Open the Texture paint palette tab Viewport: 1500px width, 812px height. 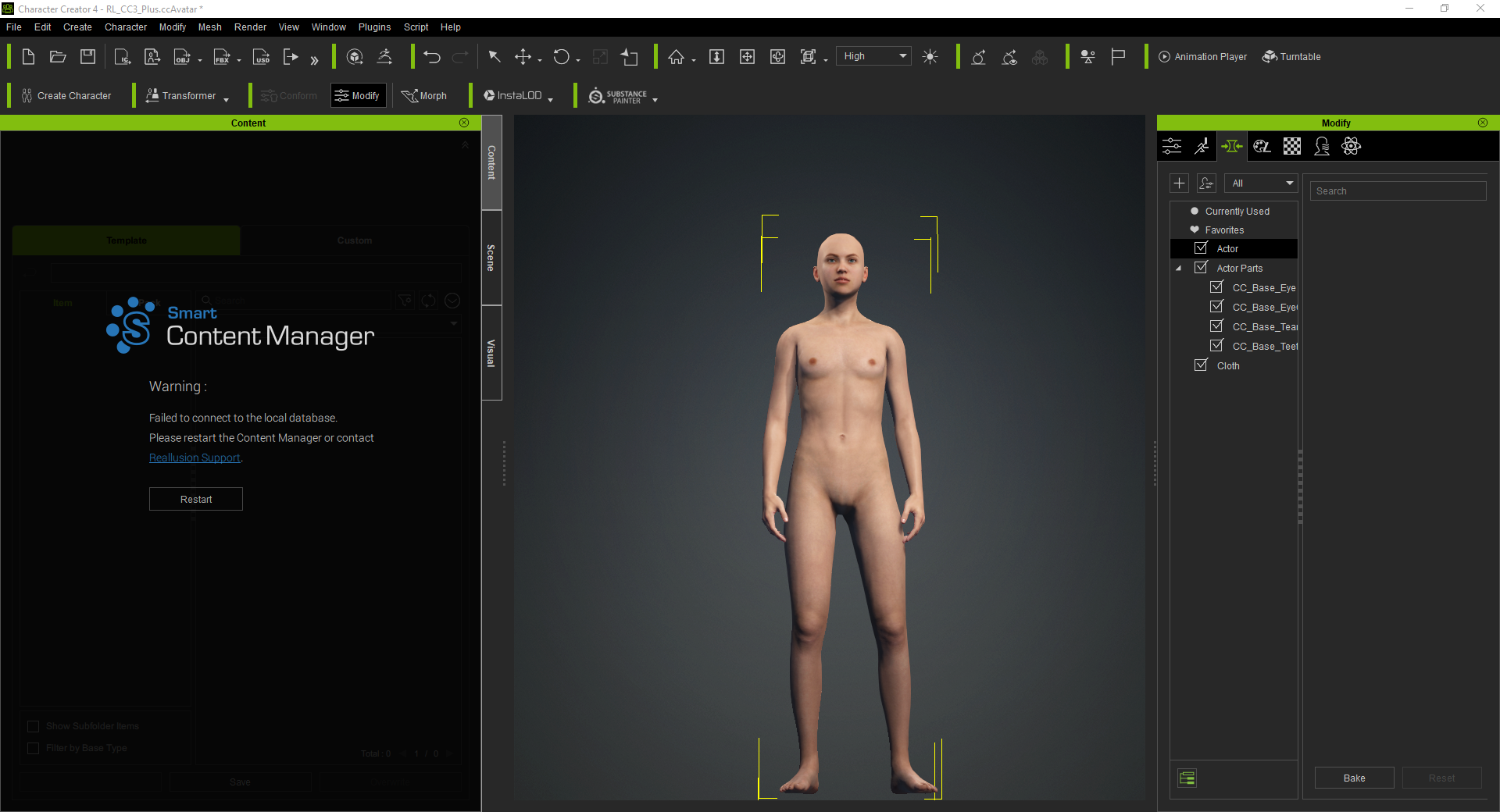[1262, 146]
